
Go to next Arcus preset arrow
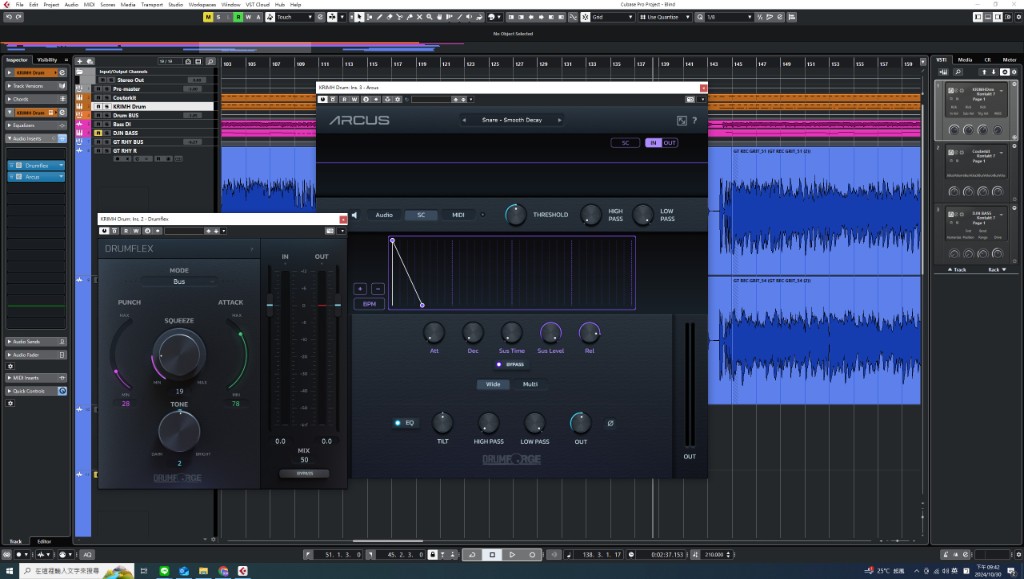click(x=559, y=120)
